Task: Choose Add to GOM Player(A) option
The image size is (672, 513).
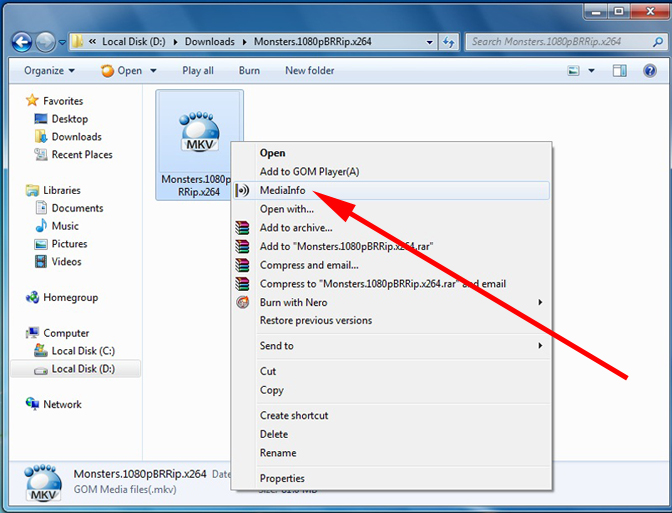Action: (x=309, y=172)
